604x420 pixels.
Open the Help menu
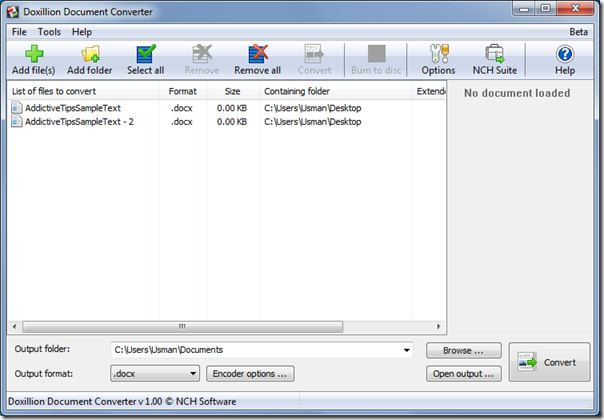pos(82,32)
